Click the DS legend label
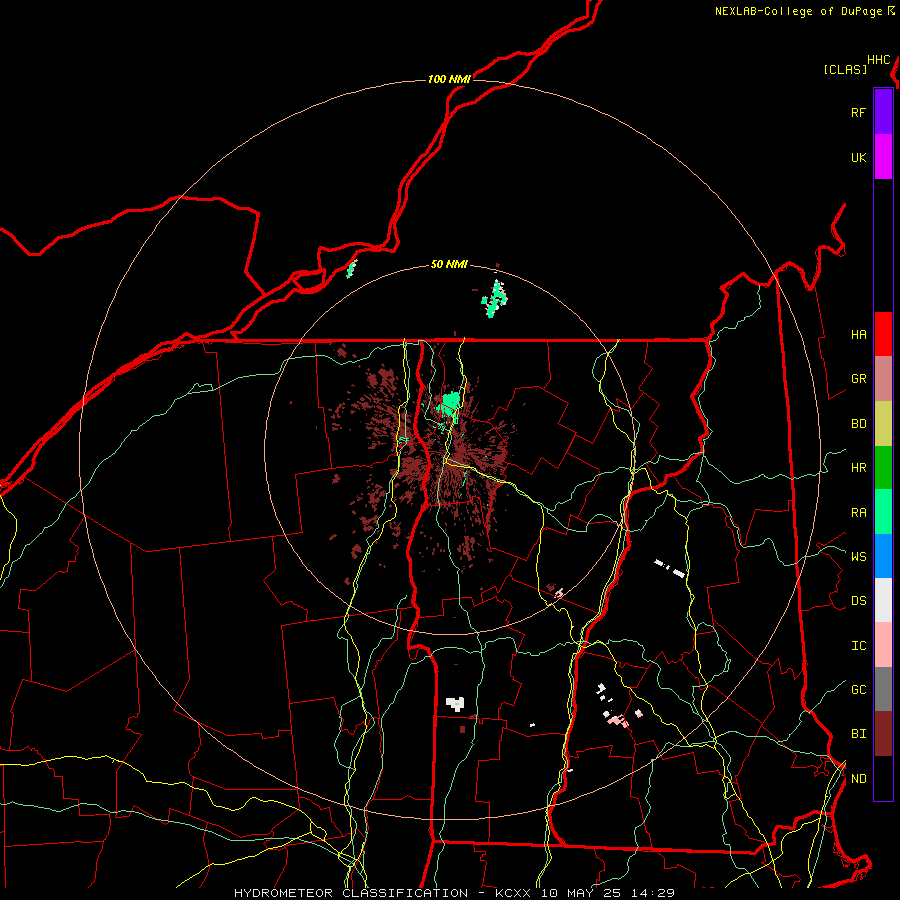This screenshot has height=900, width=900. (858, 600)
